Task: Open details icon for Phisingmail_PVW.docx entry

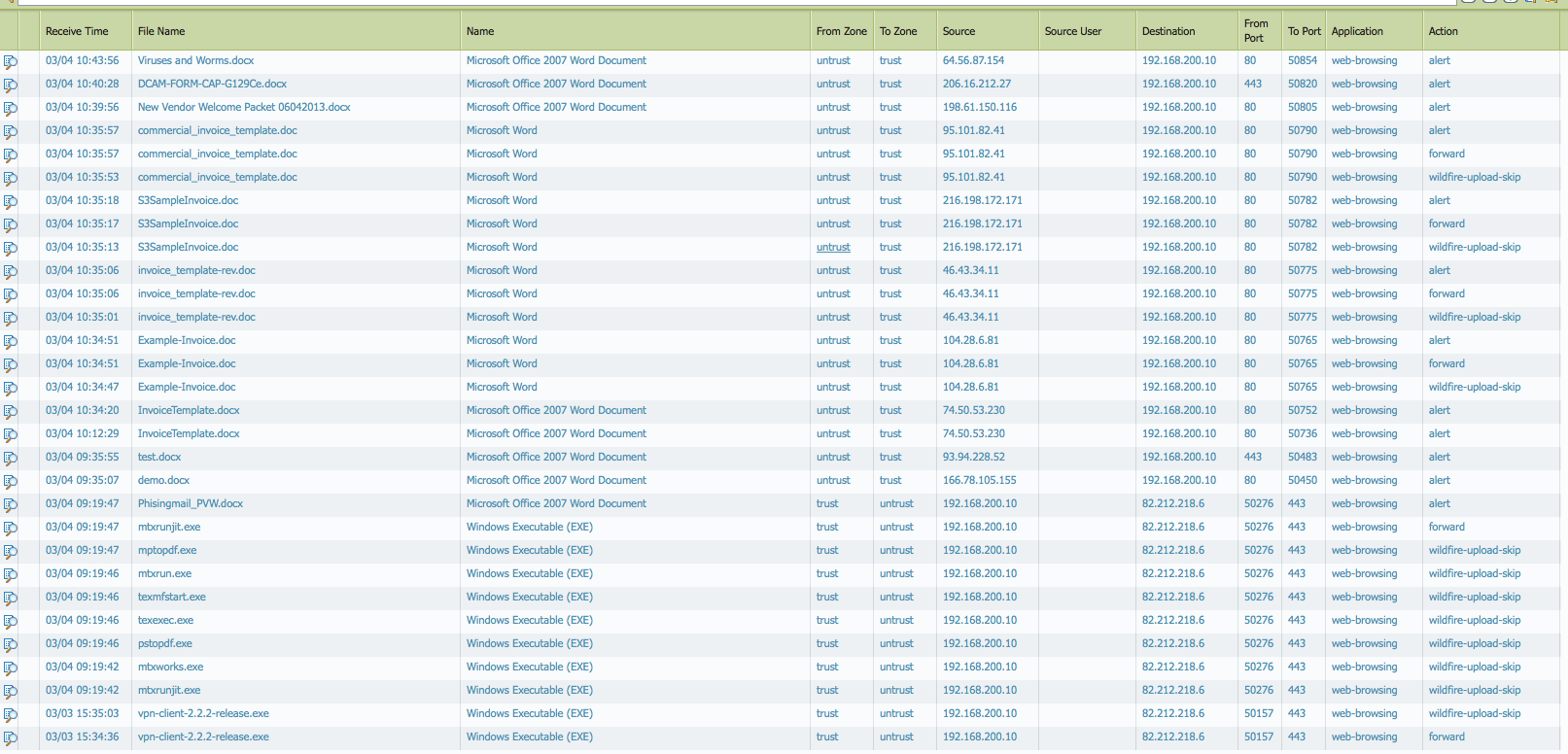Action: coord(10,504)
